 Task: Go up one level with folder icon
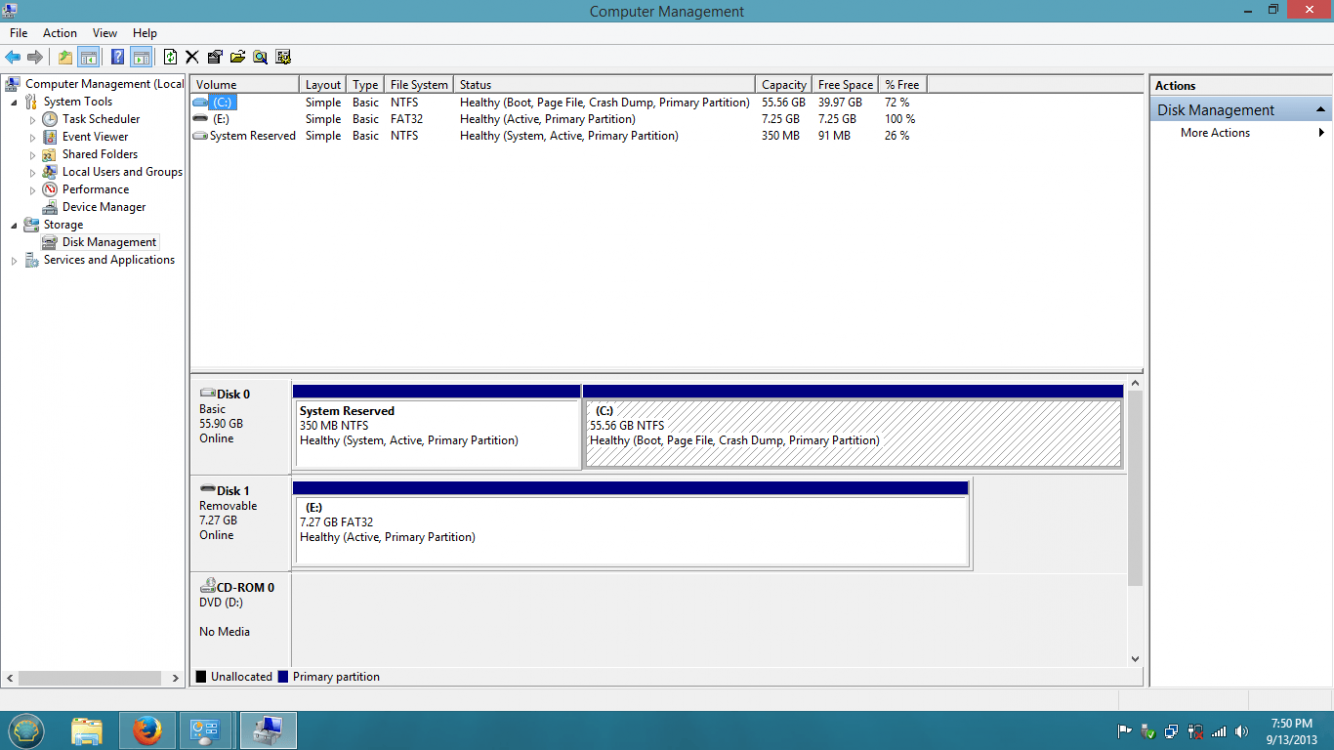(65, 57)
